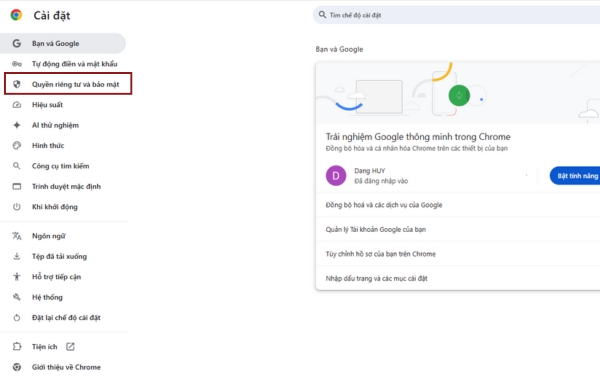Click the download icon for Tệp đã tải xuống
The height and width of the screenshot is (390, 600).
coord(16,256)
